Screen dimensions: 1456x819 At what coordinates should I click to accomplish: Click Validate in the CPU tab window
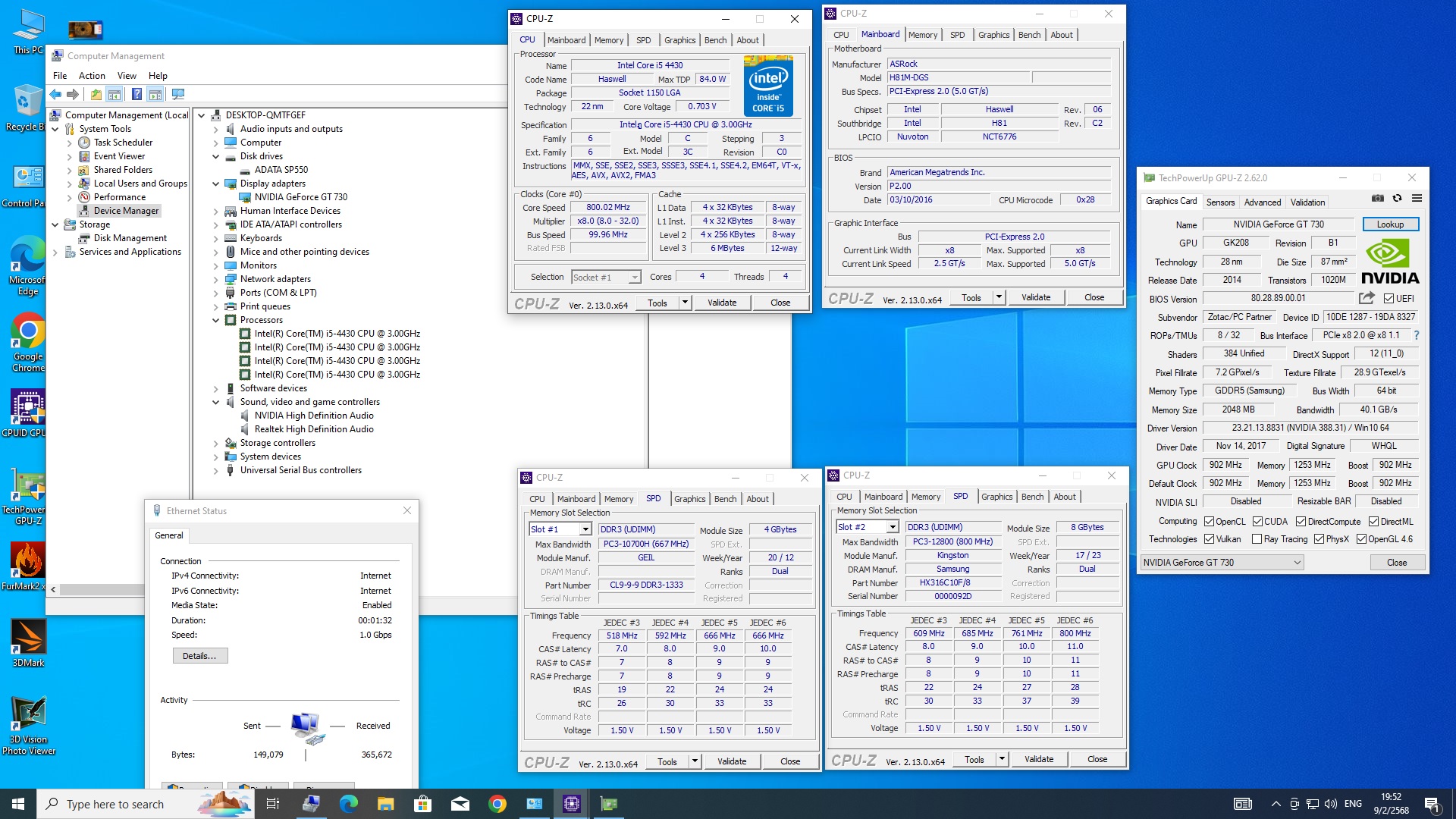click(722, 303)
